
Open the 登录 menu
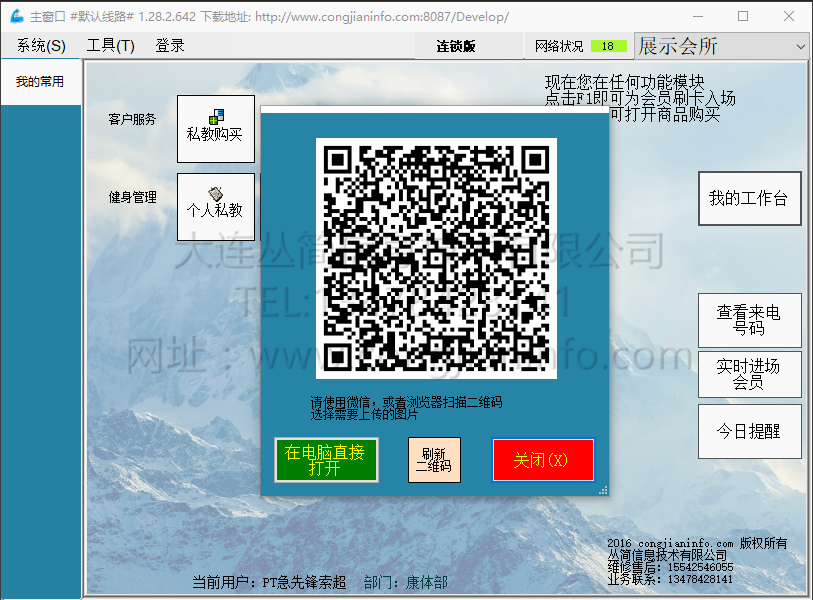(x=170, y=46)
